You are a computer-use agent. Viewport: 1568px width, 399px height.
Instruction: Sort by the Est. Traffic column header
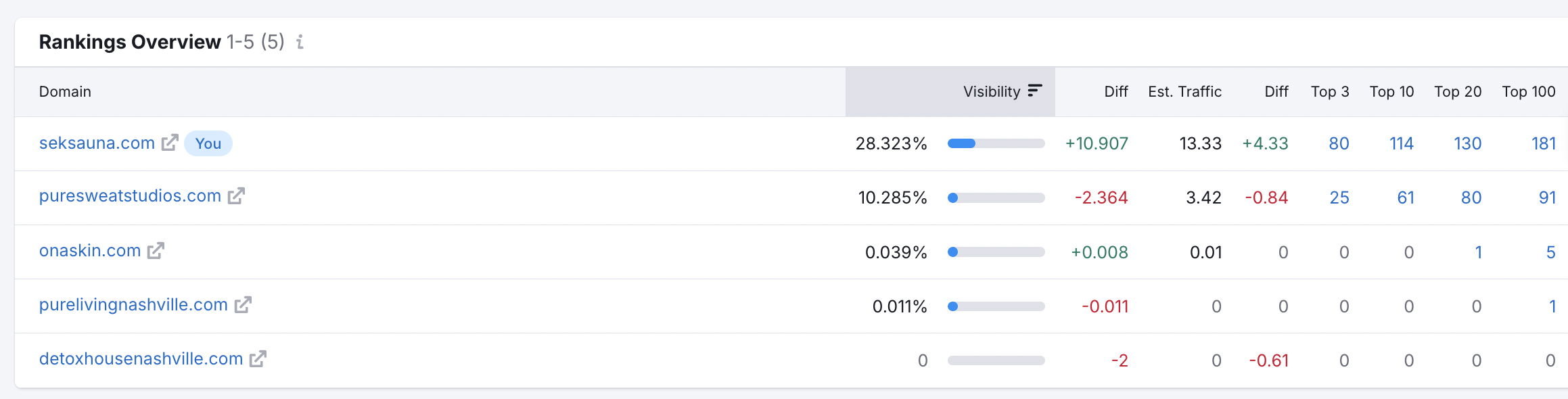pyautogui.click(x=1184, y=92)
